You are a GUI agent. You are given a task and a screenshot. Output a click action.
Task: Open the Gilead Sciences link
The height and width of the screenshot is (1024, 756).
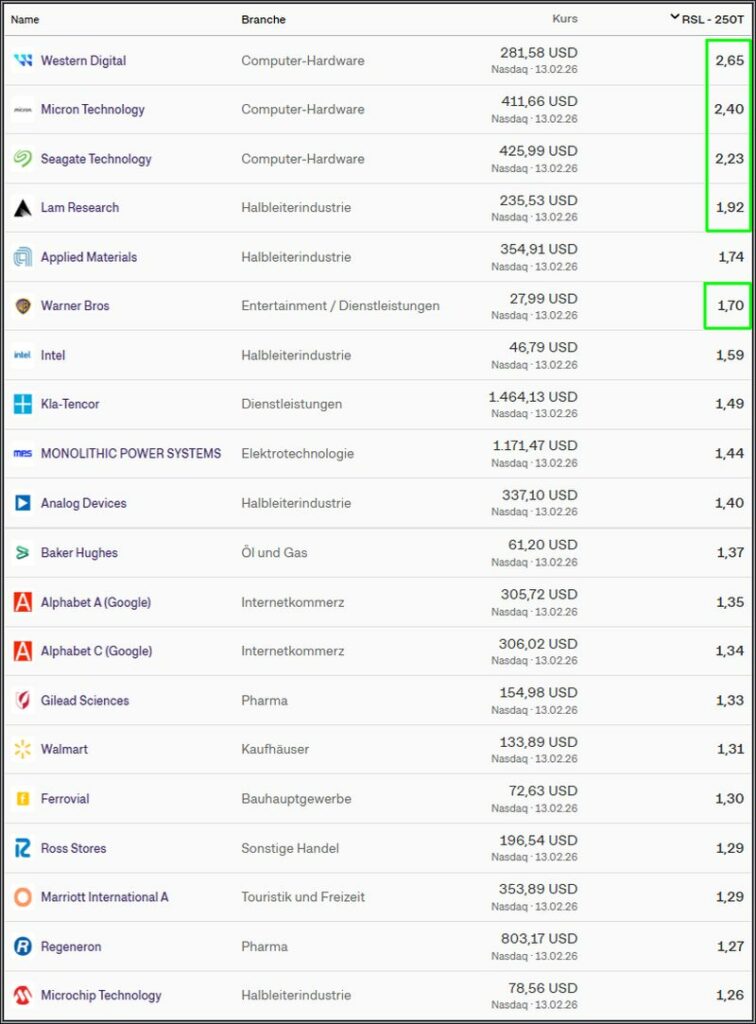coord(85,701)
